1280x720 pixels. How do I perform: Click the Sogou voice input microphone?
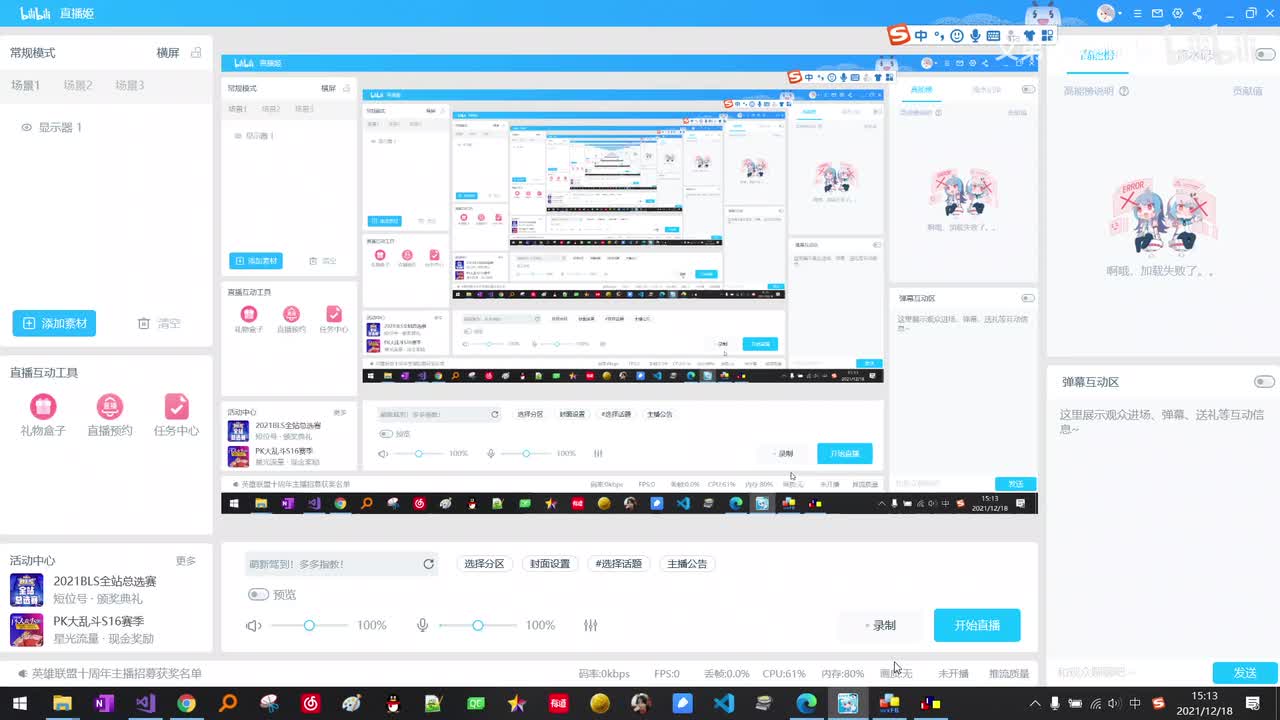pos(975,36)
